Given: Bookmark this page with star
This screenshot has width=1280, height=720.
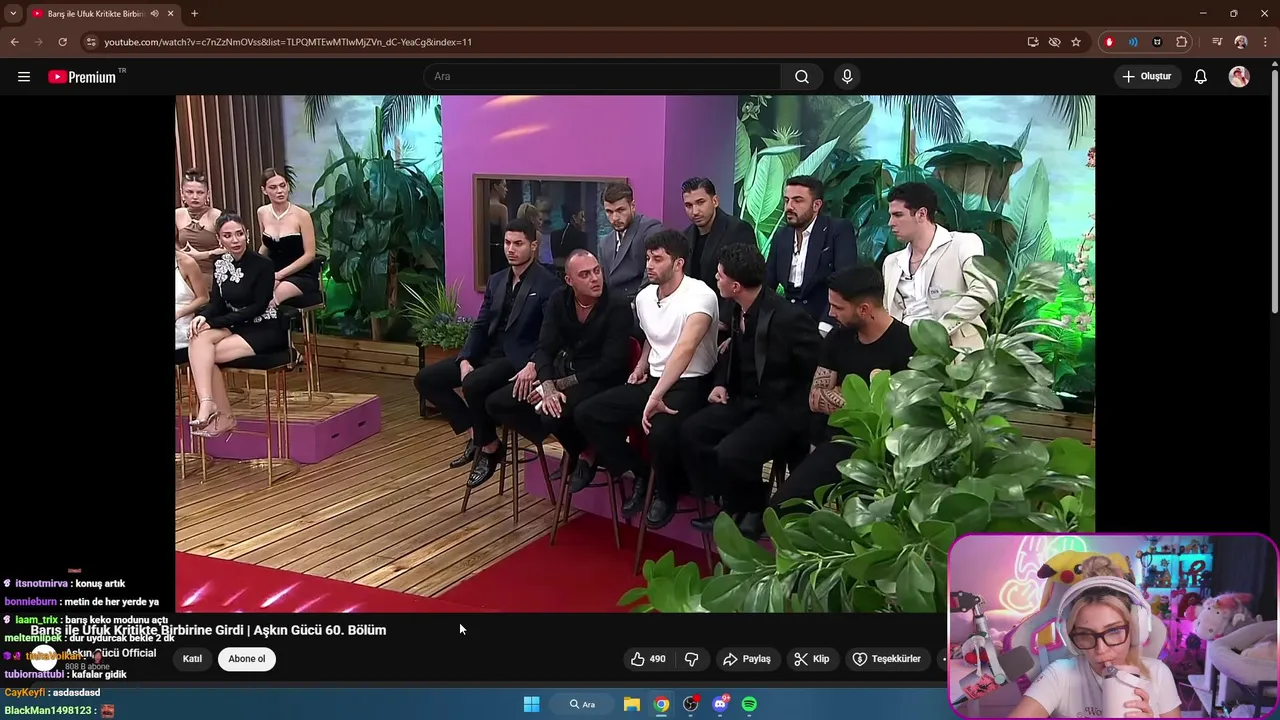Looking at the screenshot, I should [x=1076, y=42].
